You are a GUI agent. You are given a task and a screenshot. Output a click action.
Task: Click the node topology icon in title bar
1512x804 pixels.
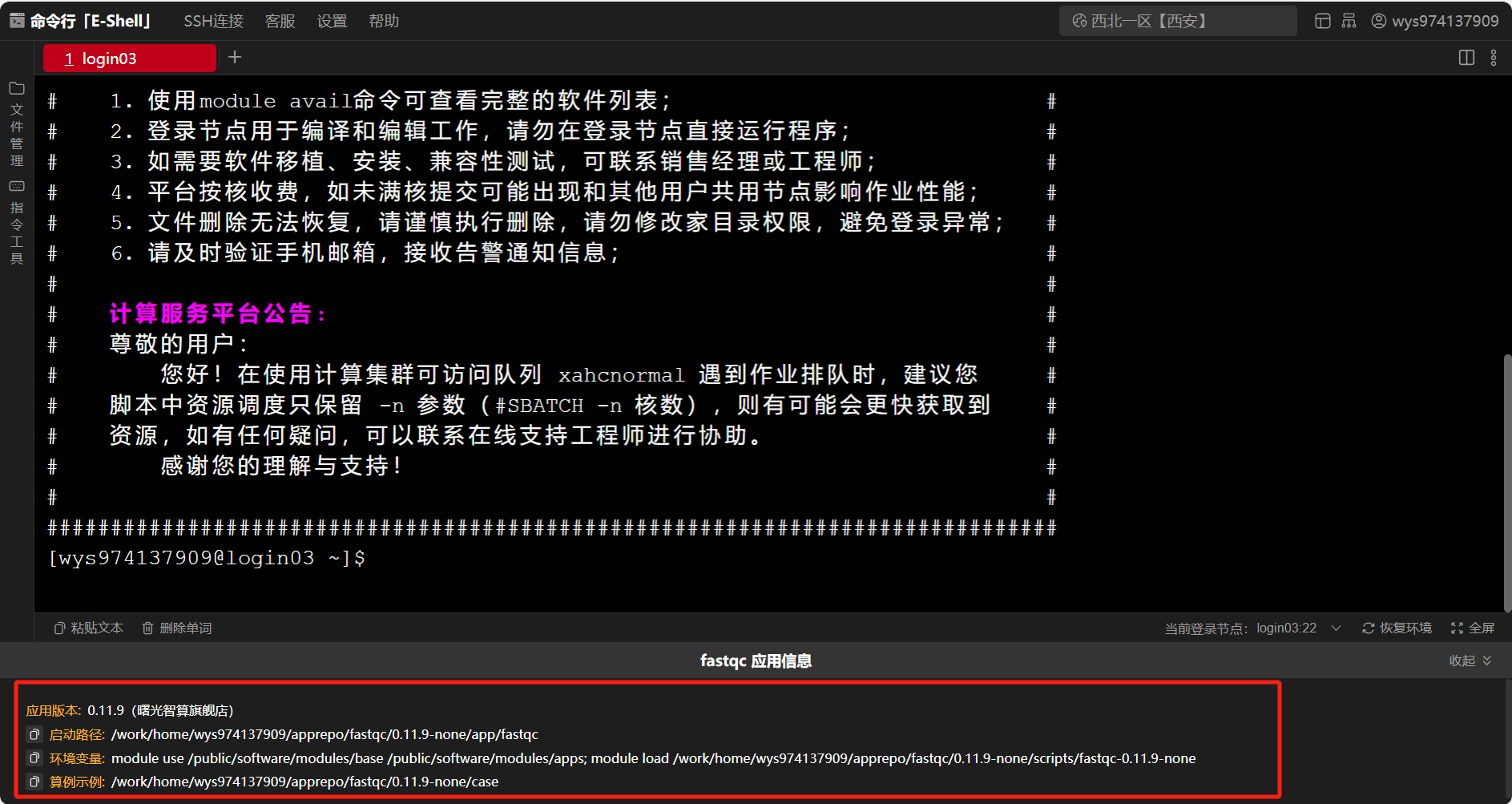coord(1349,20)
